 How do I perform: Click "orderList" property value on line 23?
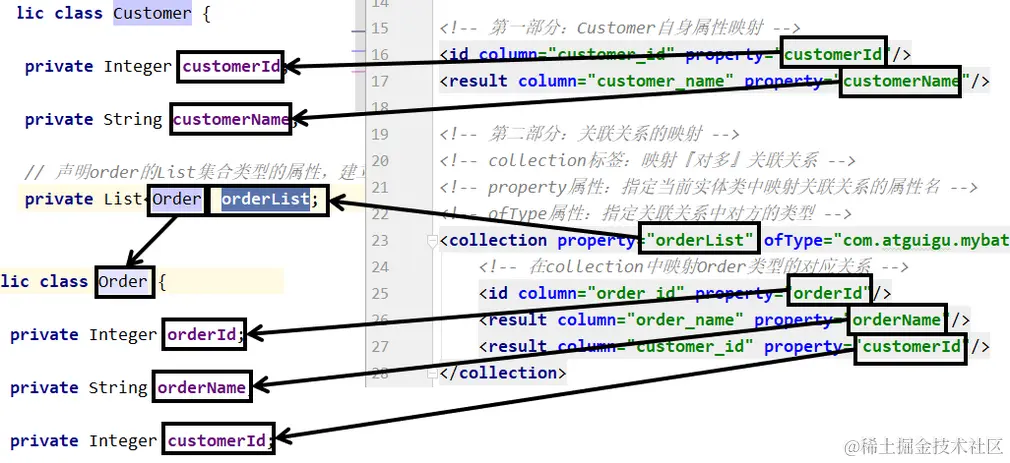coord(700,240)
